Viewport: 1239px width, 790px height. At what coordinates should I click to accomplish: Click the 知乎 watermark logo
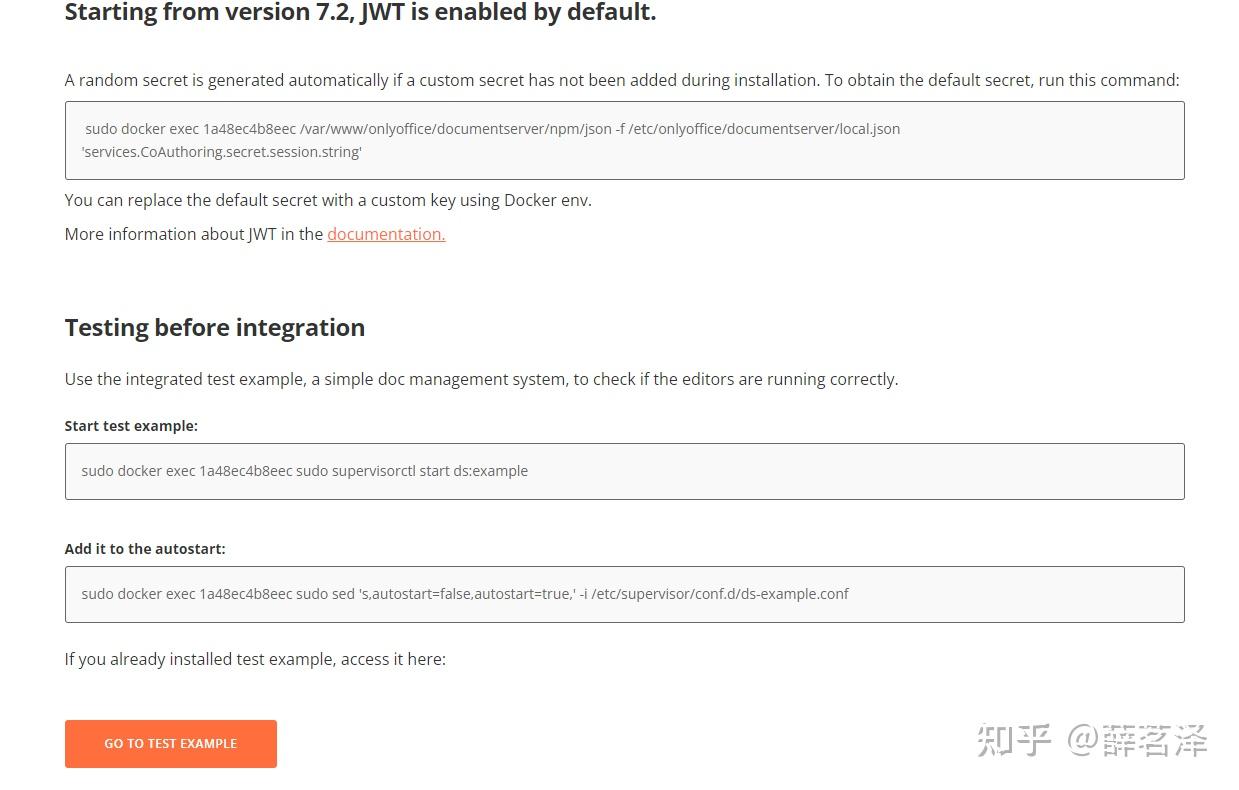pyautogui.click(x=1014, y=741)
